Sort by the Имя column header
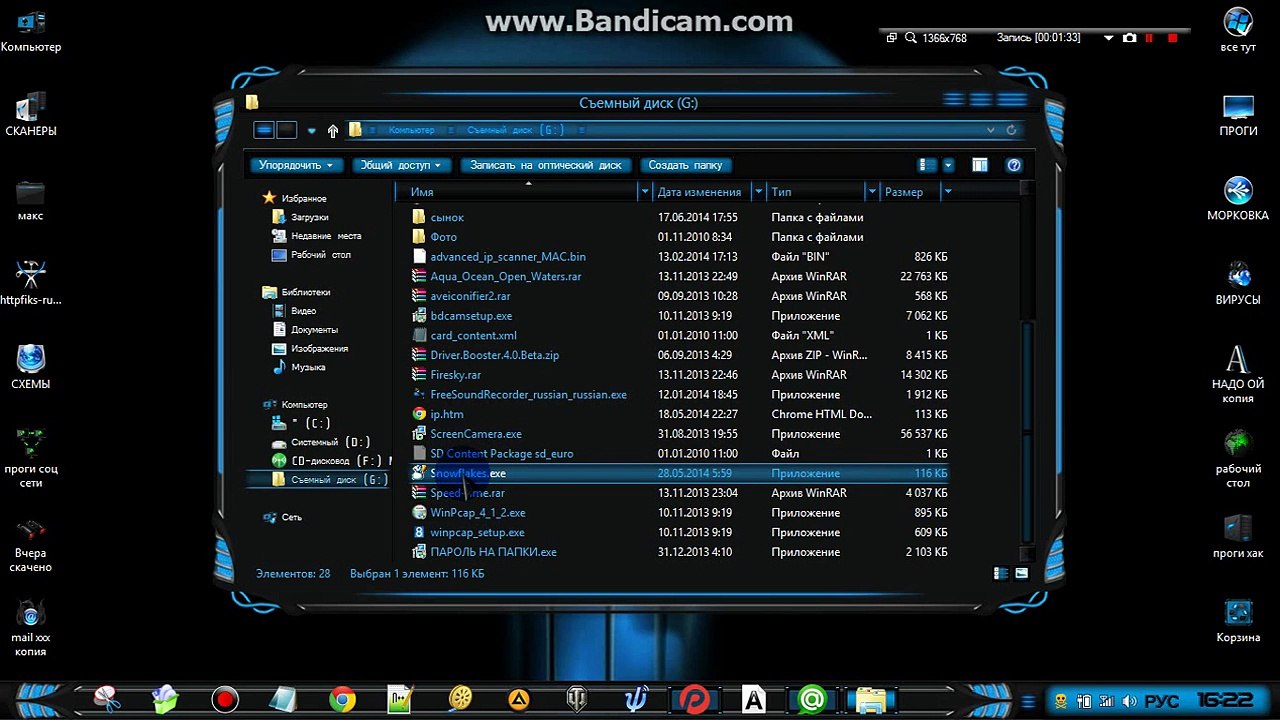 pyautogui.click(x=518, y=192)
